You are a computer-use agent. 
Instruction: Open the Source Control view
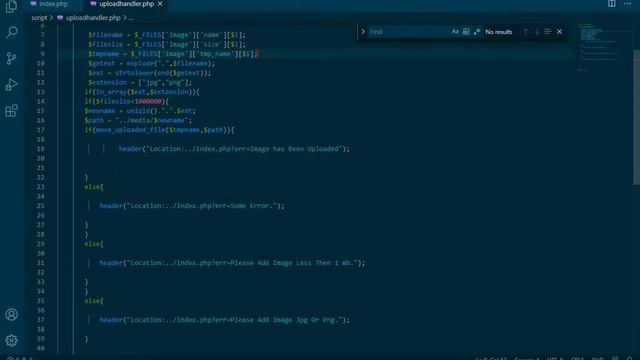click(x=11, y=58)
